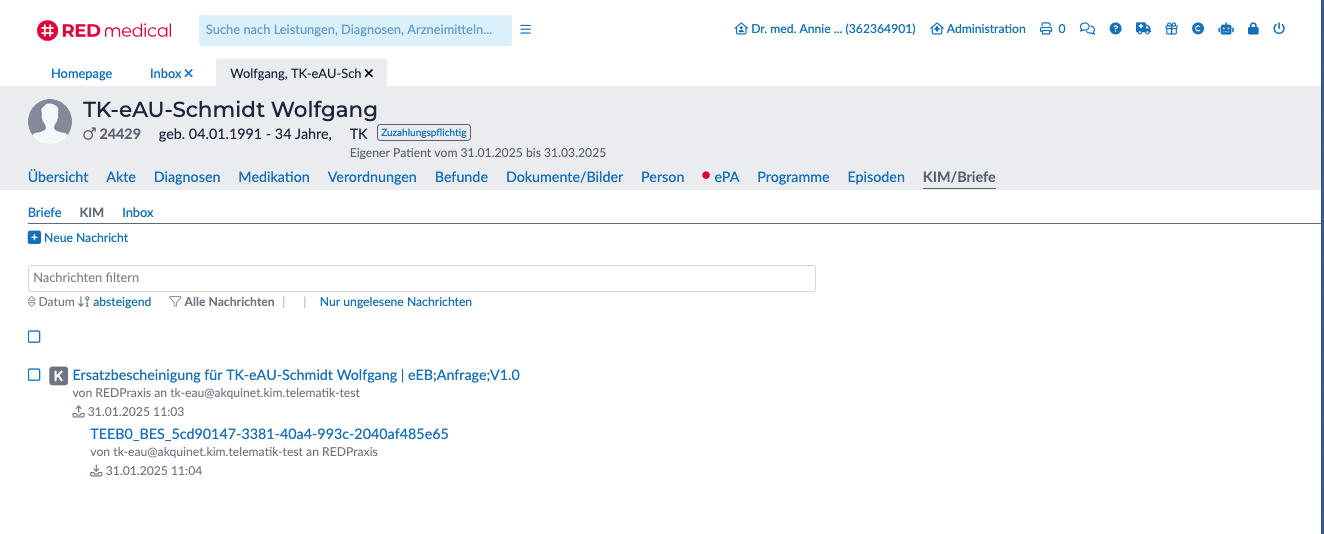Click the ambulance truck icon
Screen dimensions: 1324x534
coord(1144,29)
